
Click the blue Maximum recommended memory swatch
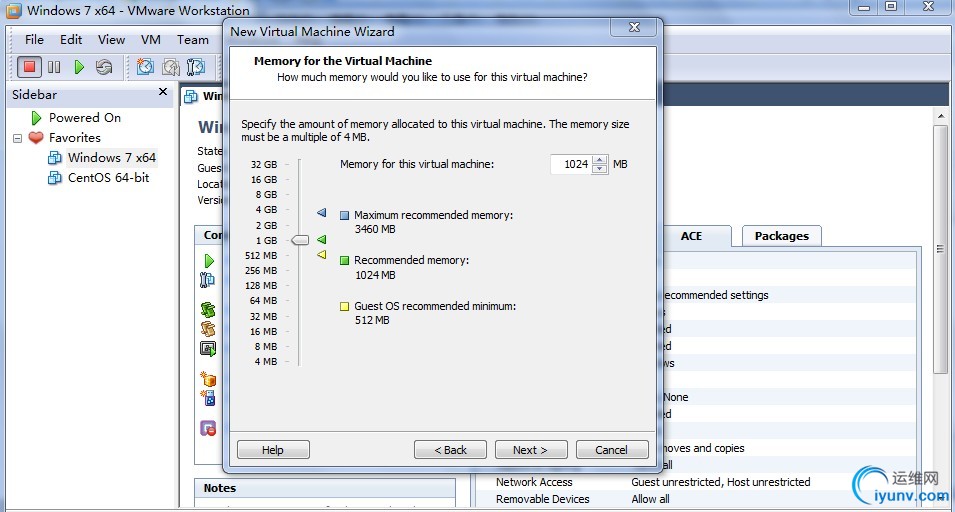(345, 216)
